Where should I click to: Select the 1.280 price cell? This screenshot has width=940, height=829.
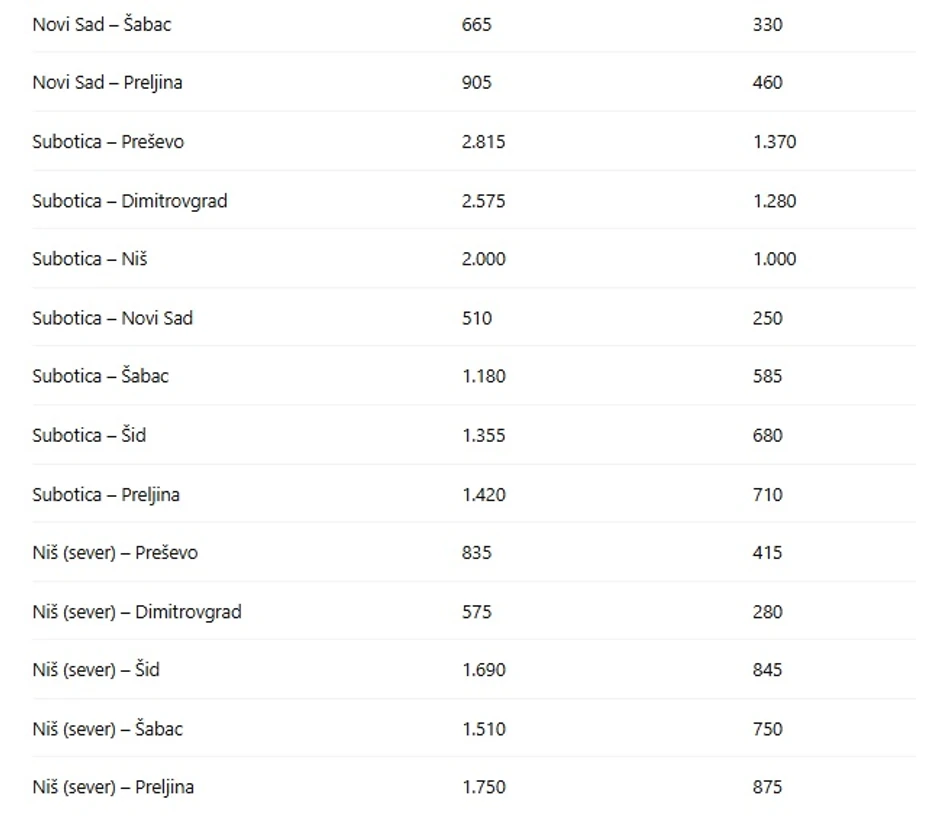(774, 201)
